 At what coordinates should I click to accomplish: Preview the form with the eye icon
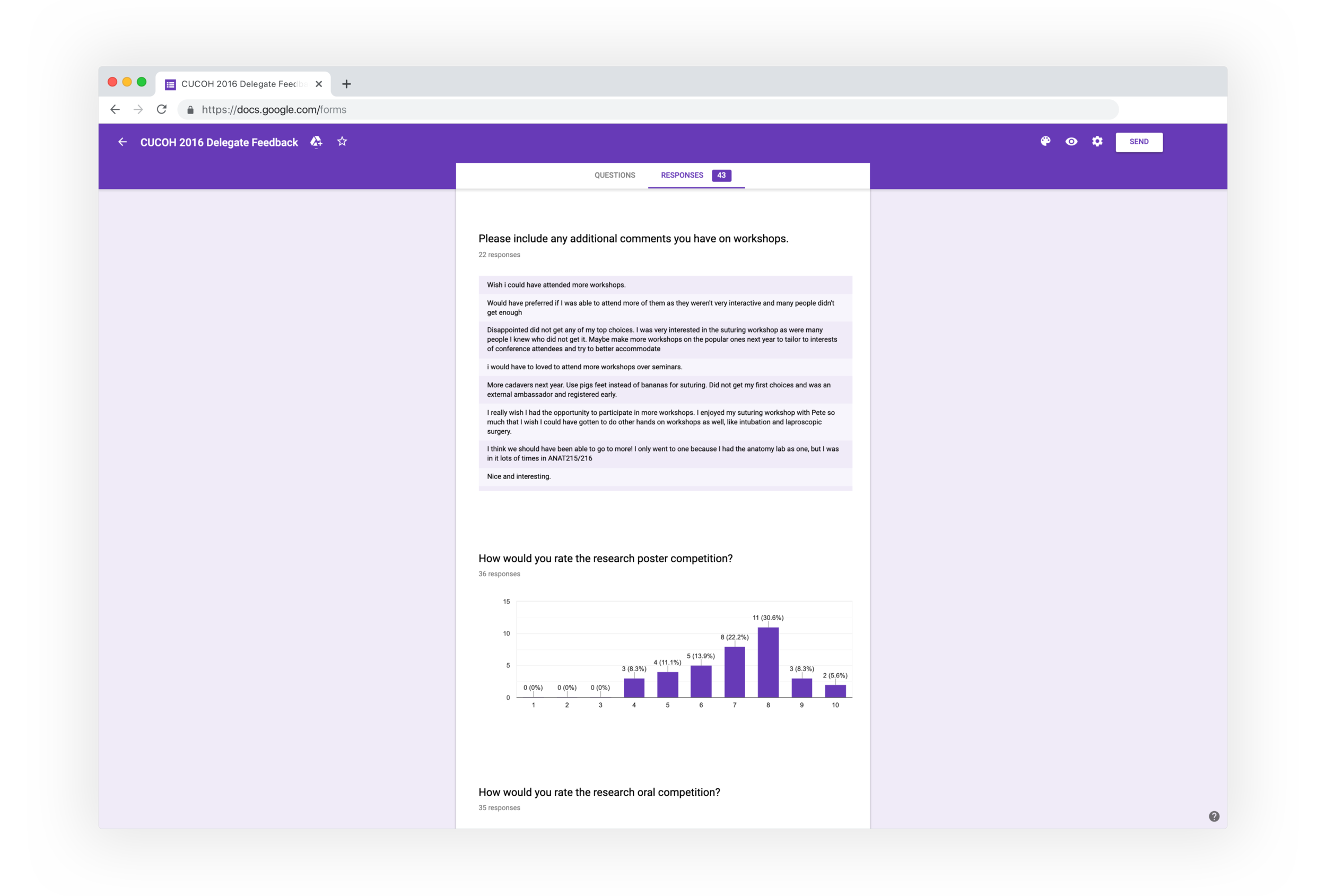[x=1071, y=141]
